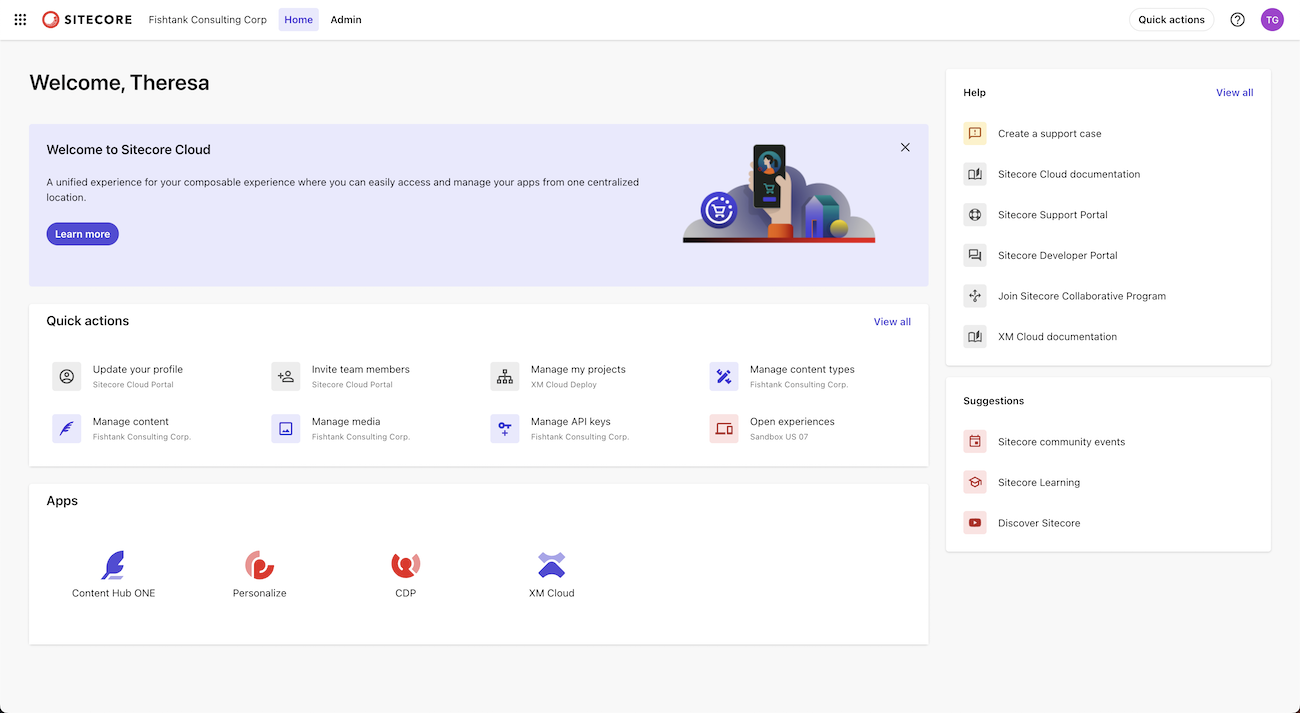The width and height of the screenshot is (1300, 713).
Task: Select the Home tab
Action: click(298, 19)
